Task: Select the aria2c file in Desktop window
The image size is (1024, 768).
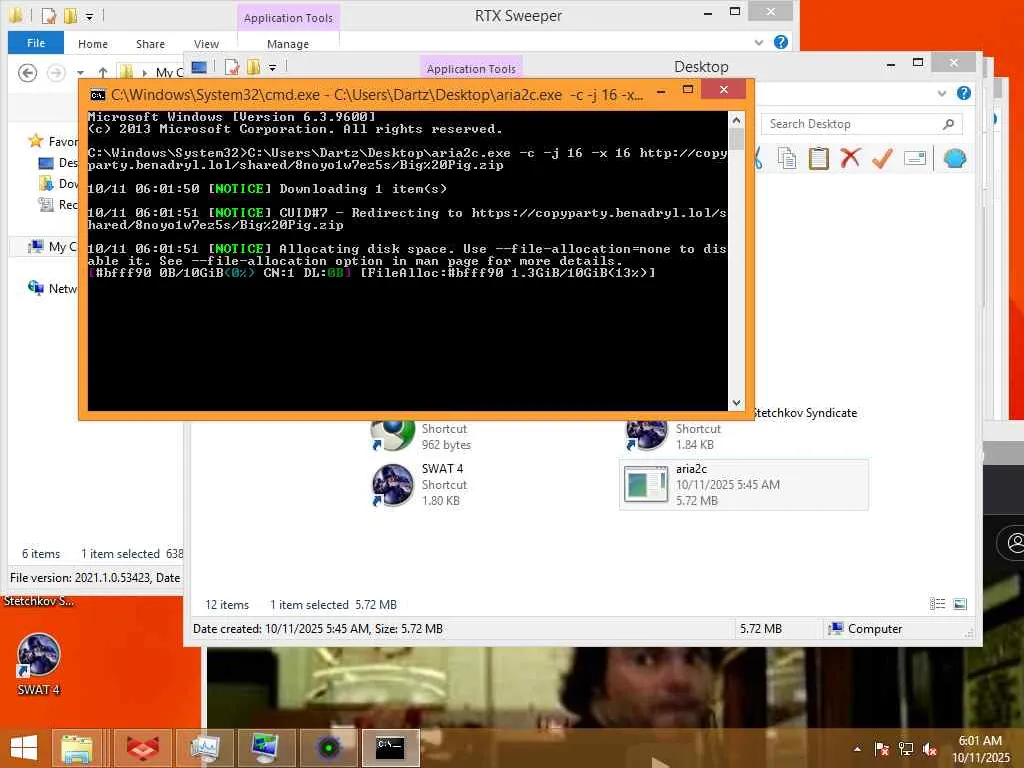Action: point(743,485)
